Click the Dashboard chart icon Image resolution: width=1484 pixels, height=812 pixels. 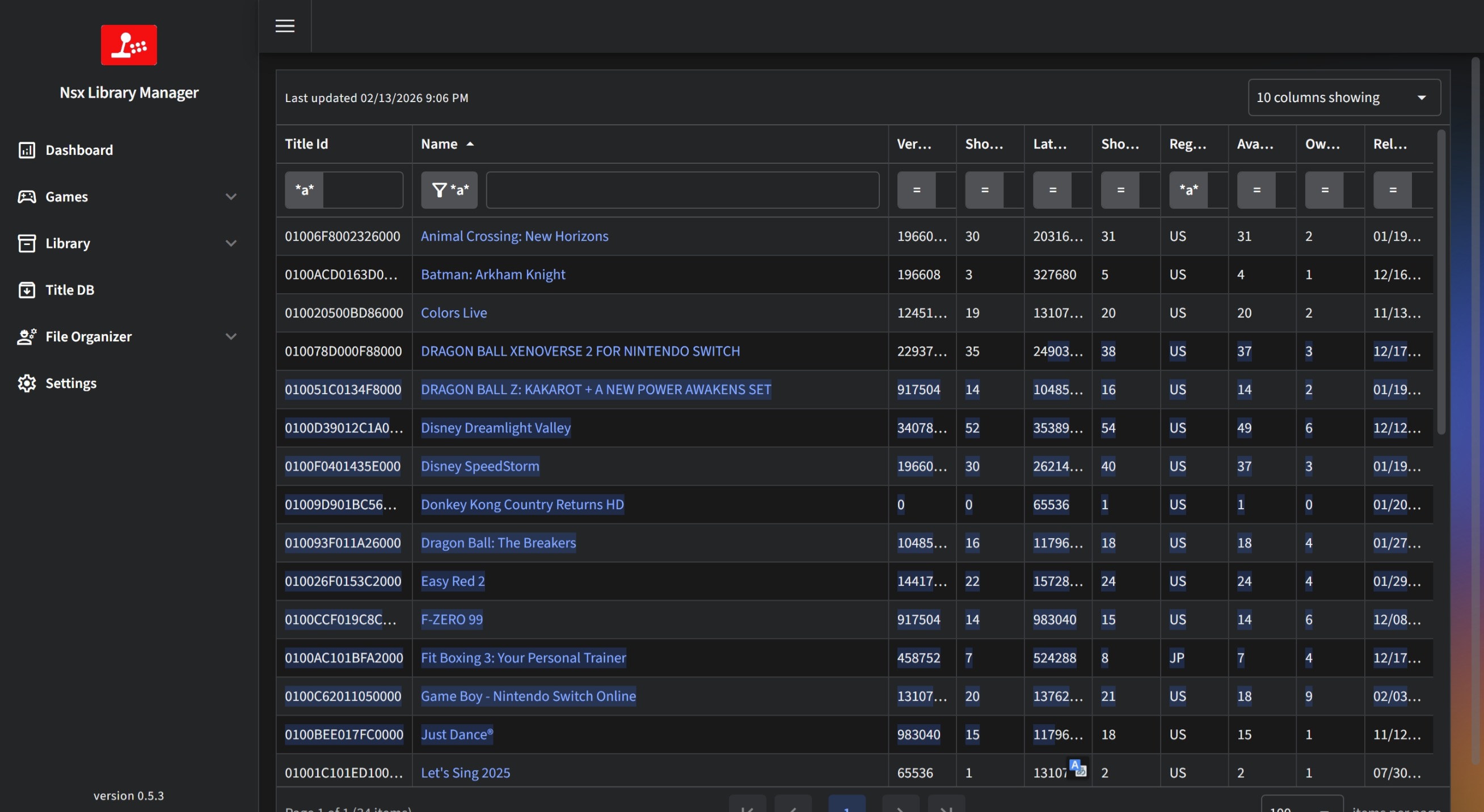coord(27,150)
